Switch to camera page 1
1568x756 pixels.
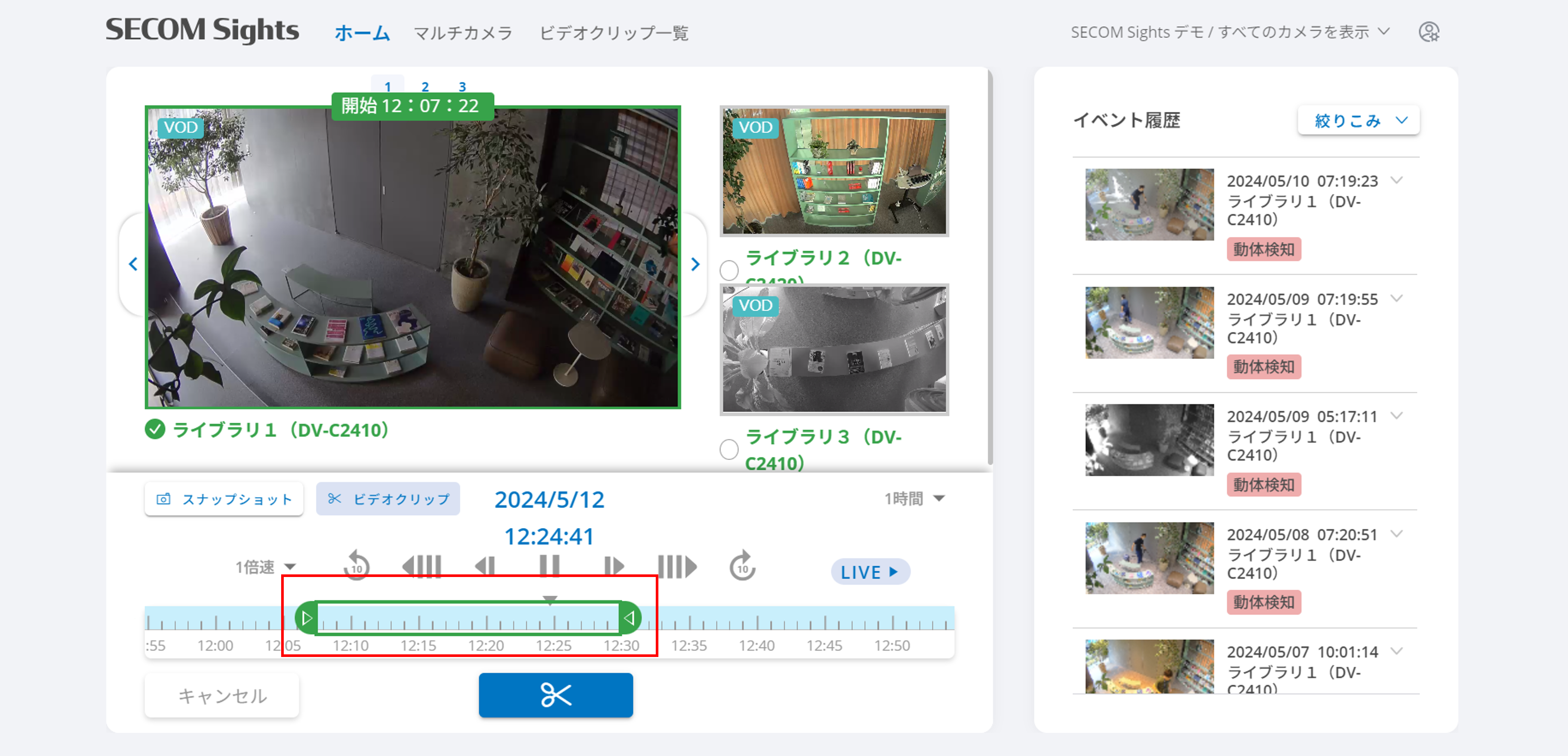[387, 86]
